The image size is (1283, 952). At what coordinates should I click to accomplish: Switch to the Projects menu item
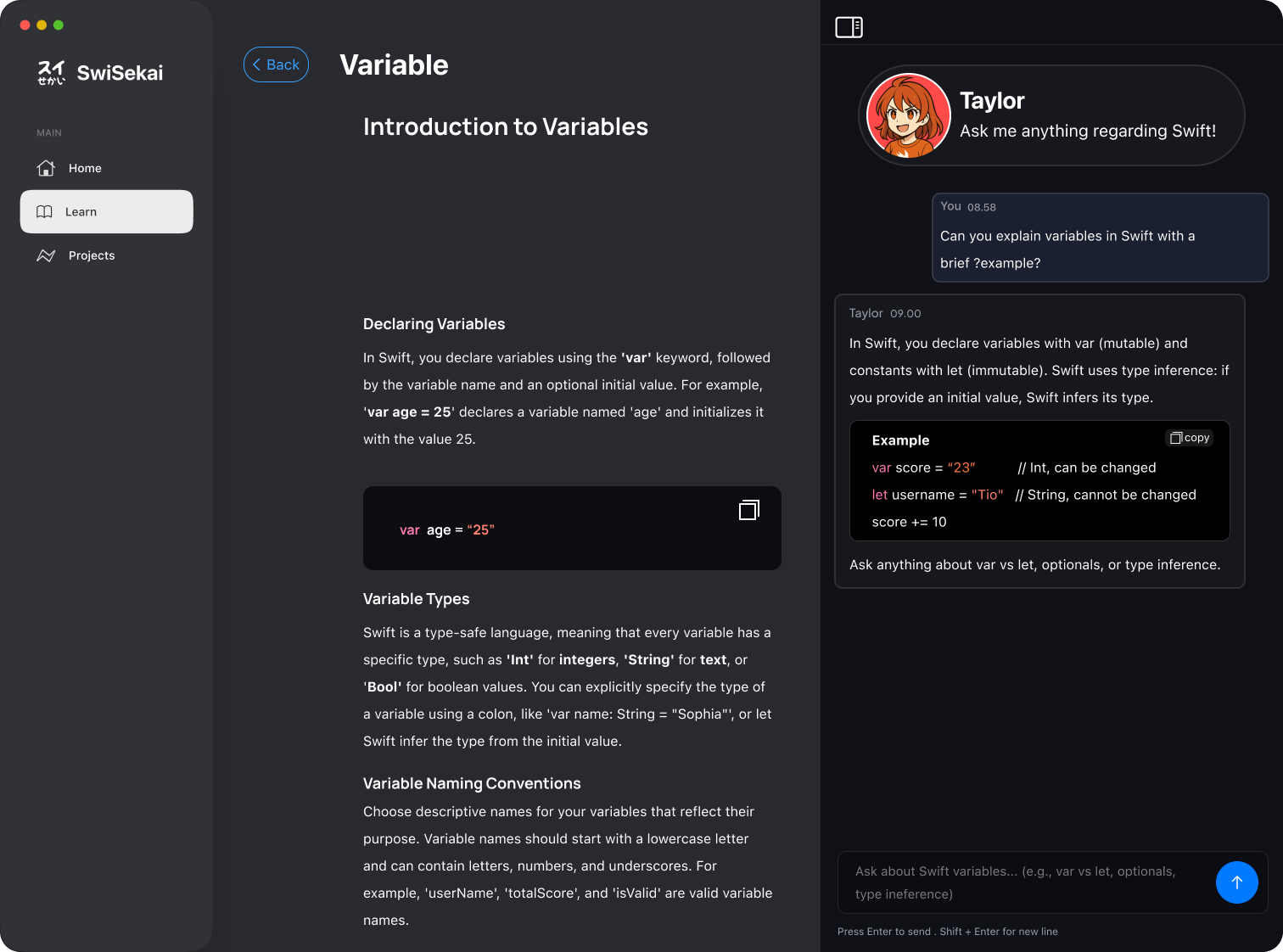[91, 255]
